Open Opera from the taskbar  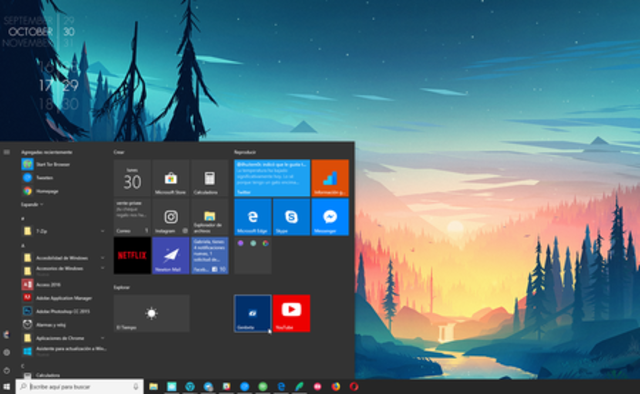tap(354, 386)
